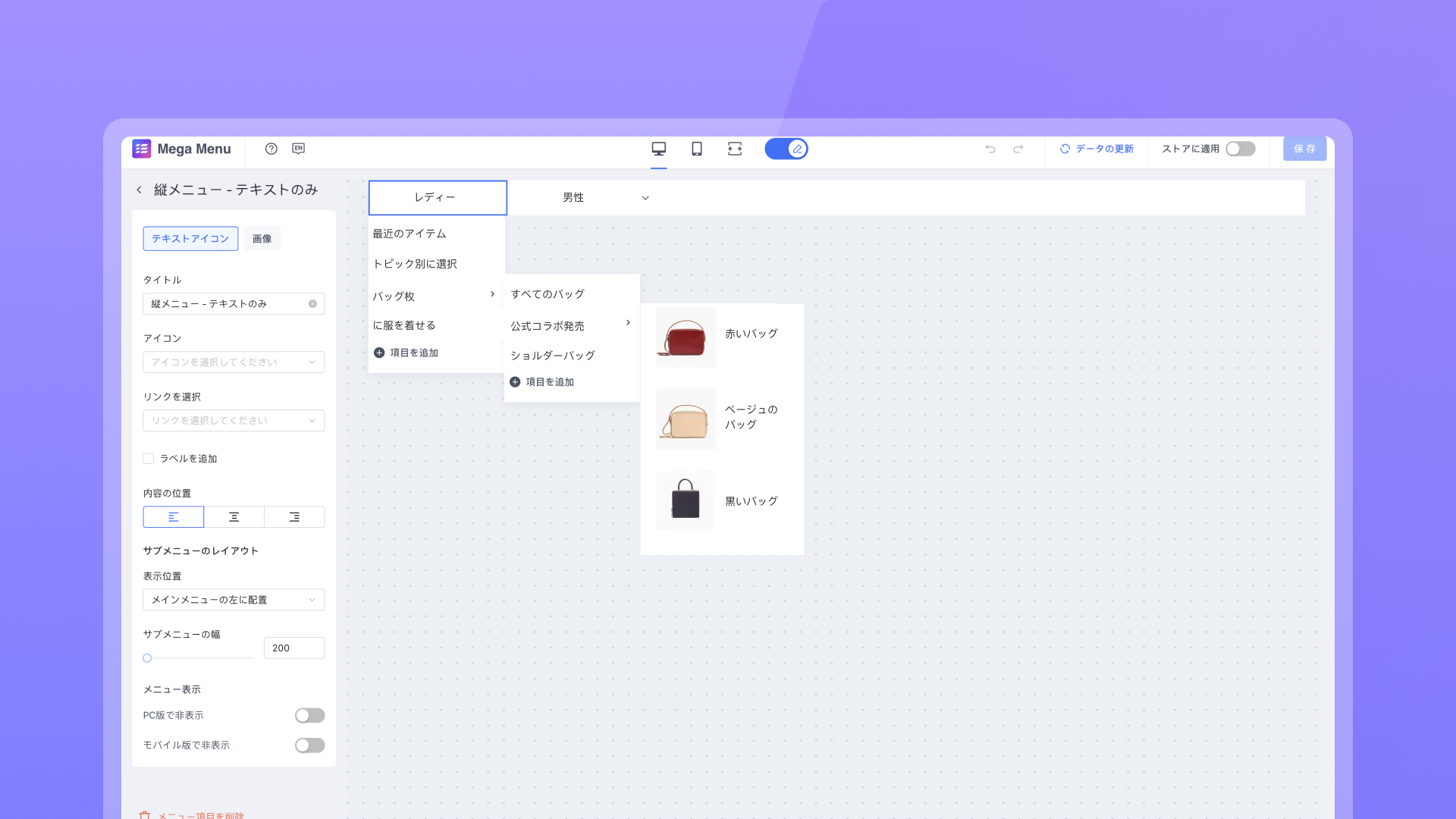Viewport: 1456px width, 819px height.
Task: Open the language EN icon
Action: pyautogui.click(x=299, y=149)
